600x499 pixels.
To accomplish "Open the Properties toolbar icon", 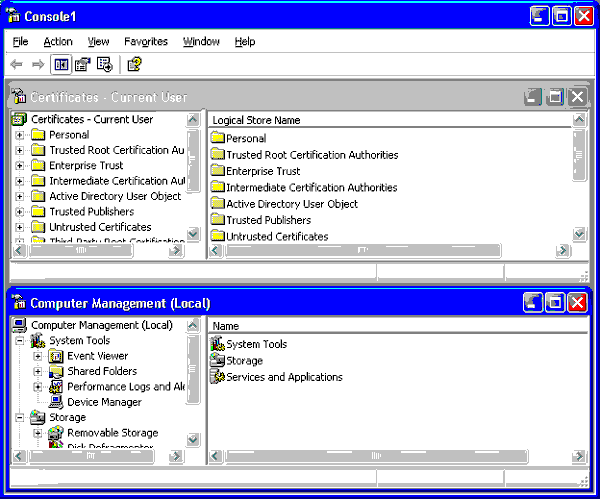I will pos(82,64).
